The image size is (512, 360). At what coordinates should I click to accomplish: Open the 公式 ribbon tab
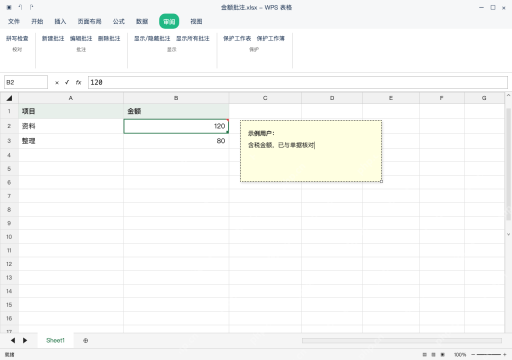point(119,22)
